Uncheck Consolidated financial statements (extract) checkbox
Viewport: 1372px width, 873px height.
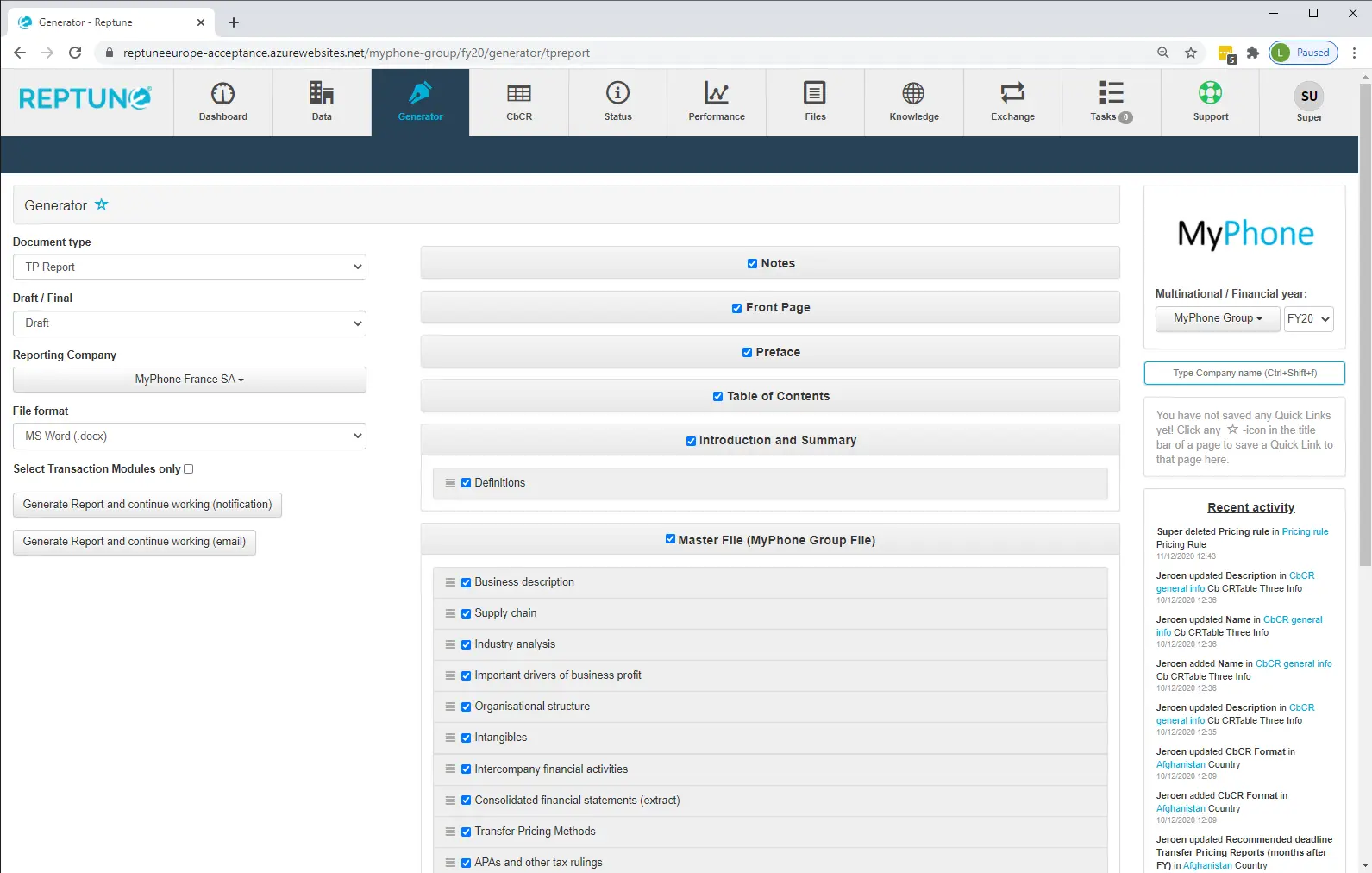[466, 801]
